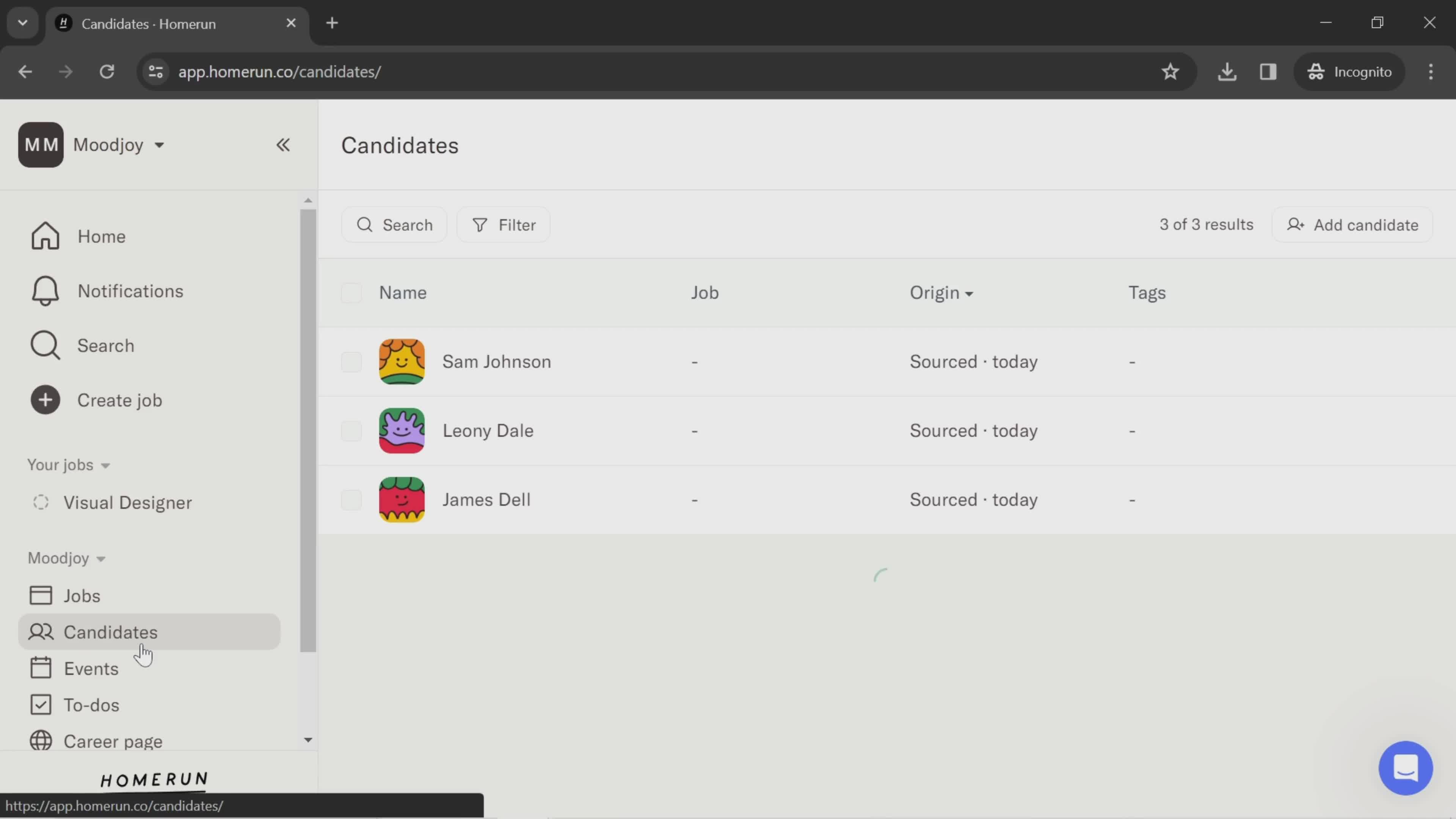The height and width of the screenshot is (819, 1456).
Task: Open To-dos in the sidebar
Action: point(149,705)
